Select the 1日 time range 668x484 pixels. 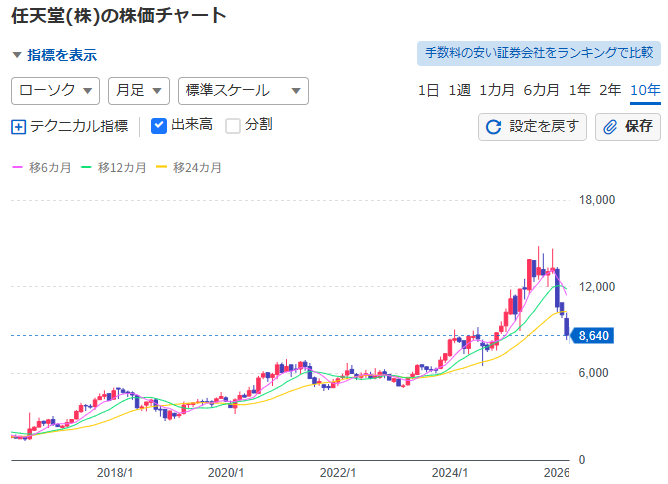pyautogui.click(x=428, y=90)
